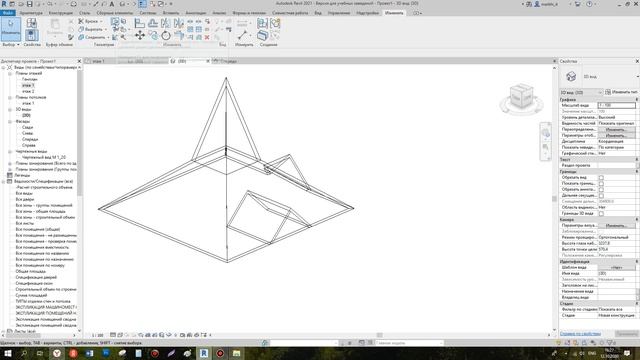This screenshot has height=360, width=640.
Task: Open the Файл menu tab
Action: click(x=8, y=13)
